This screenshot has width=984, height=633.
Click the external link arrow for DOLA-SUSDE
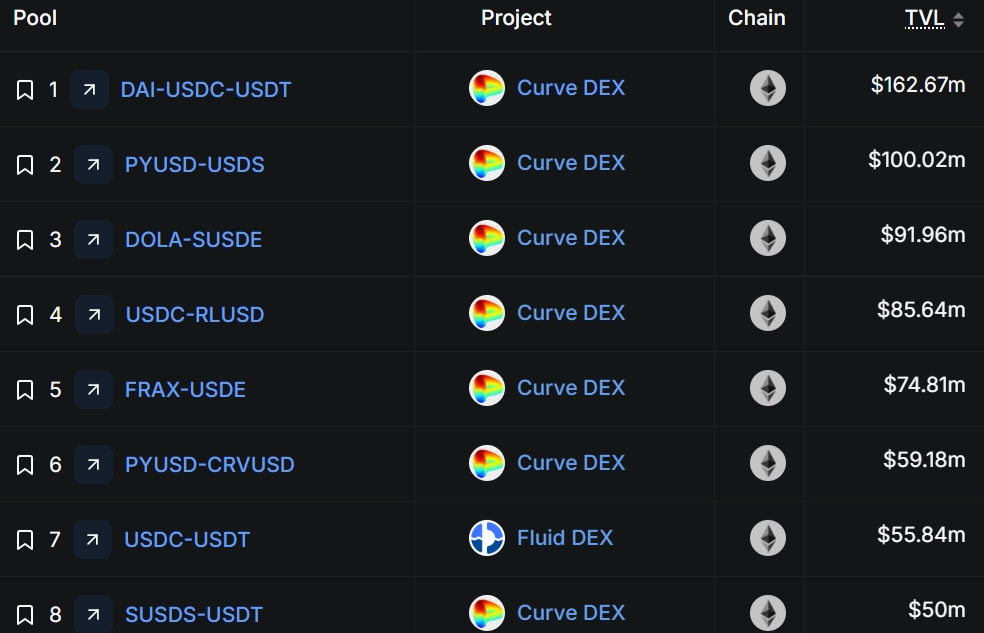92,239
